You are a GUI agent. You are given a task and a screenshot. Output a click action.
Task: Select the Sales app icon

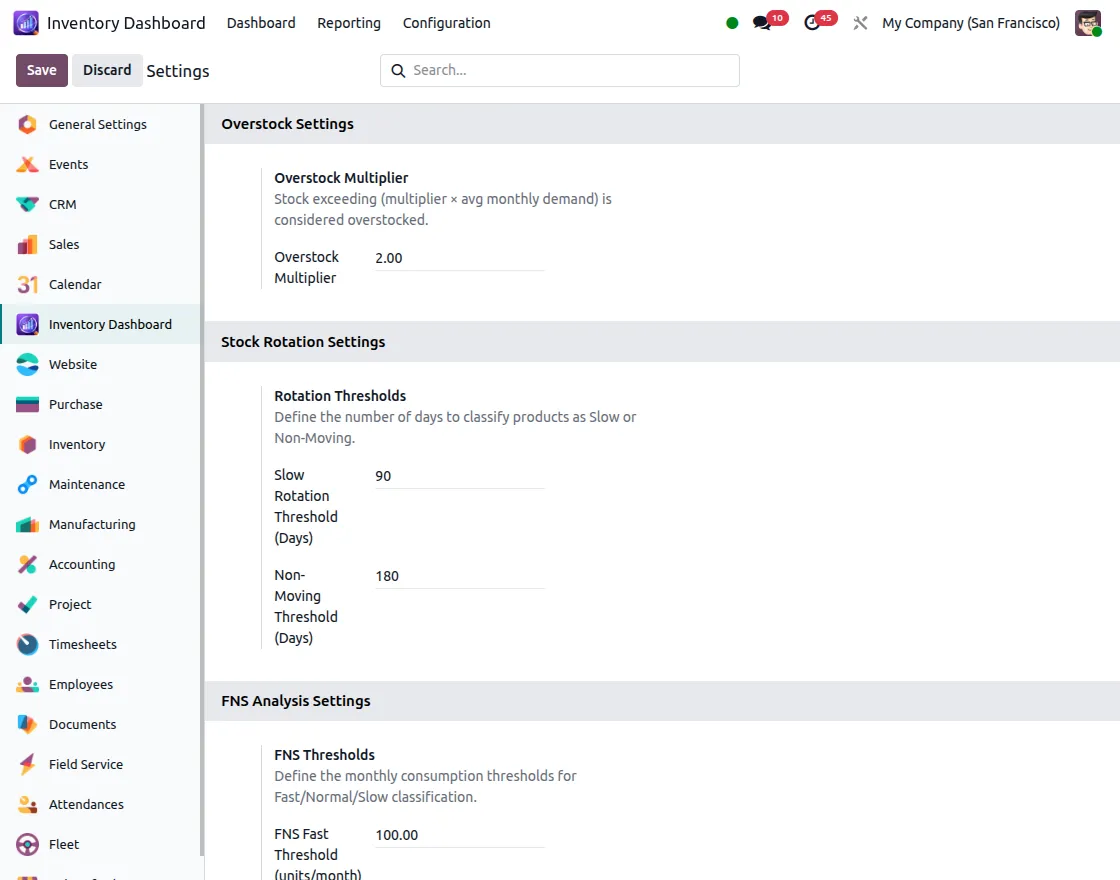[x=64, y=244]
